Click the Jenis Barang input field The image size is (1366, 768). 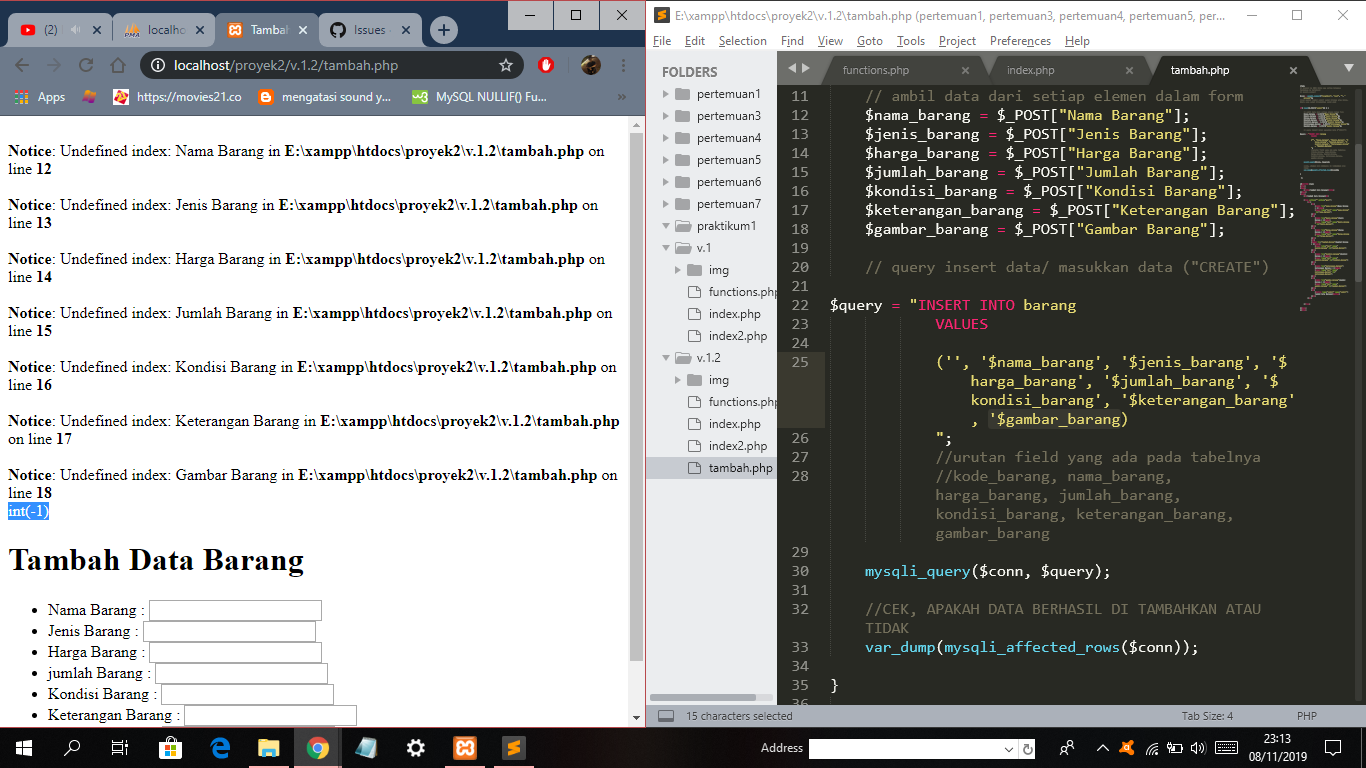point(229,630)
